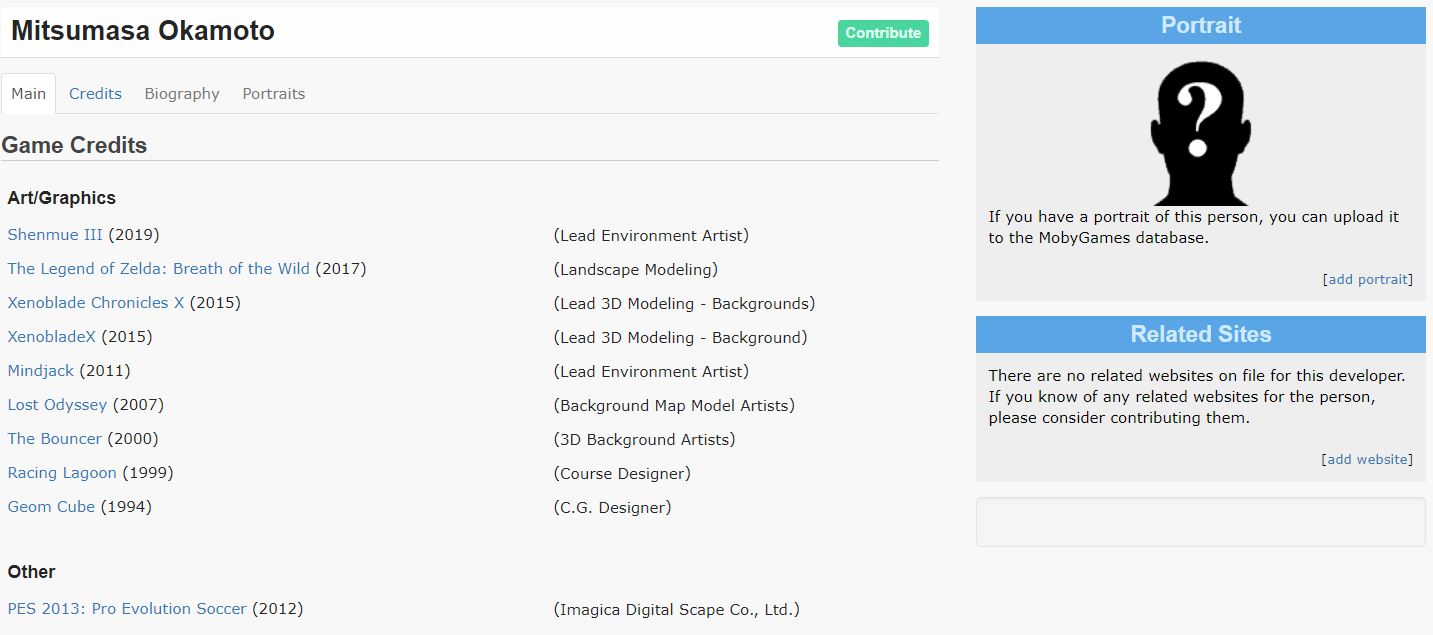Viewport: 1433px width, 635px height.
Task: Open The Bouncer game link
Action: [x=55, y=439]
